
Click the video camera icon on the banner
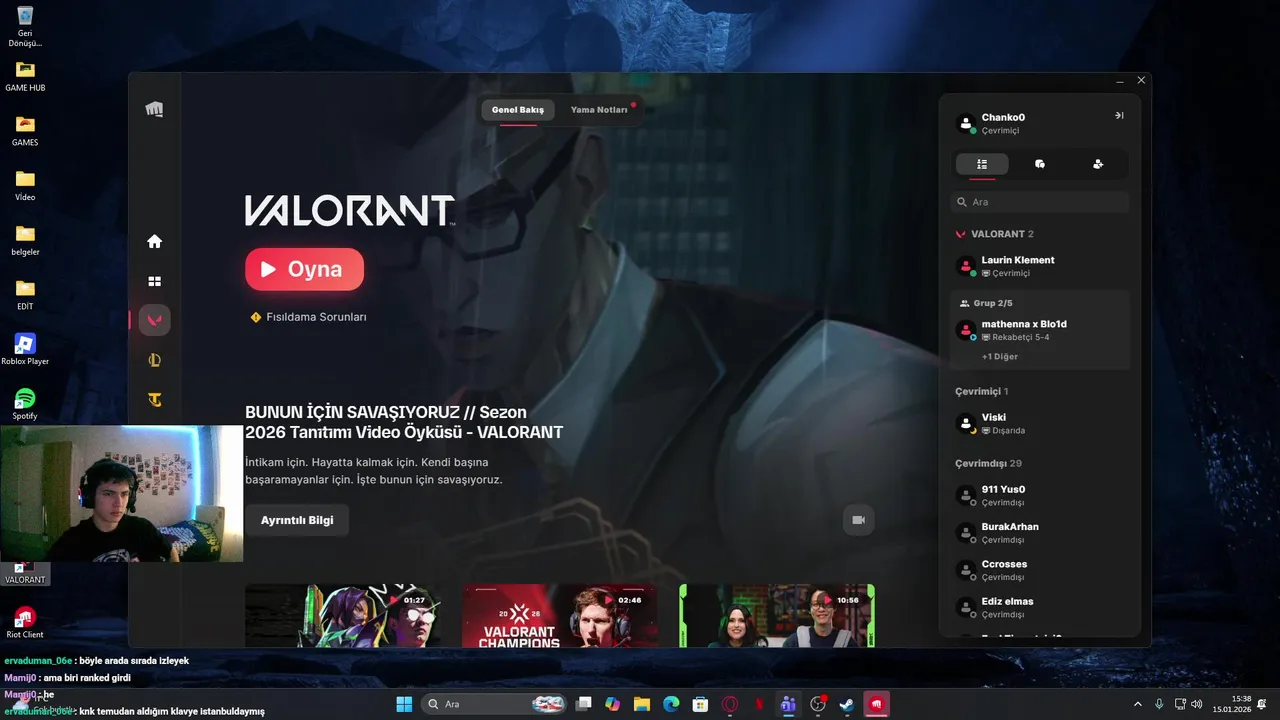pos(858,520)
